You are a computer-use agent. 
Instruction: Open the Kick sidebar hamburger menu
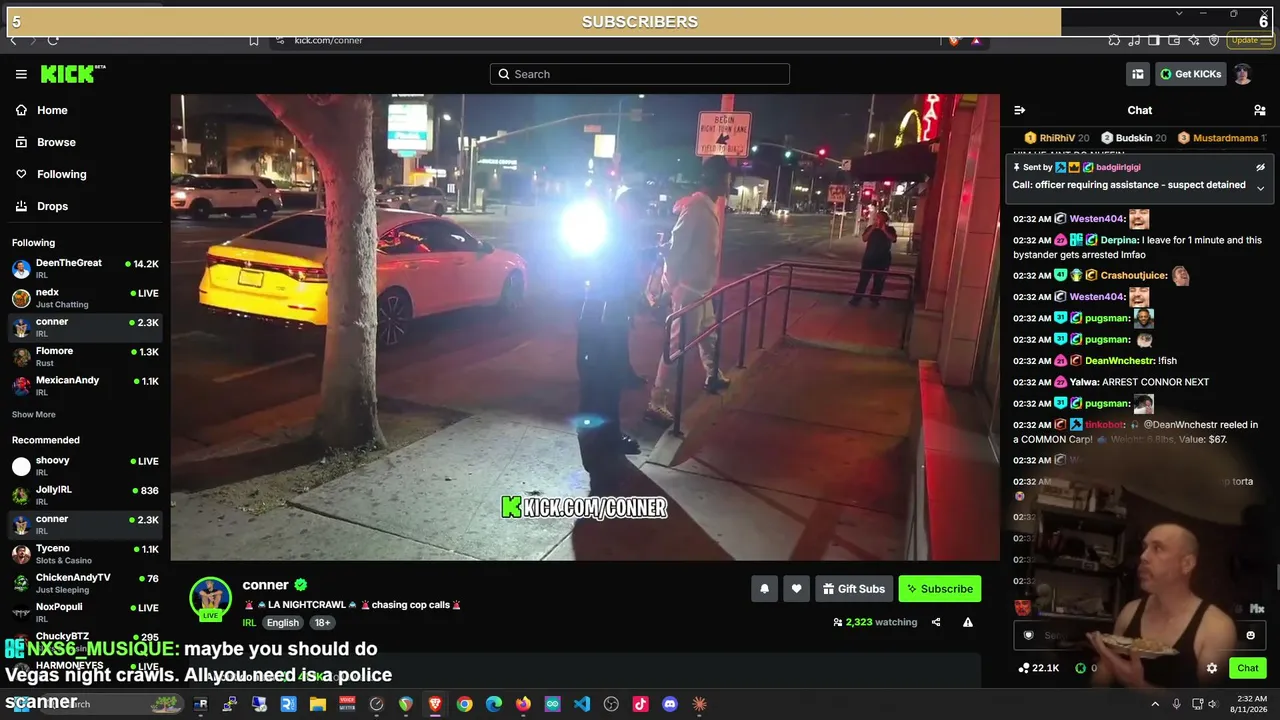coord(21,74)
